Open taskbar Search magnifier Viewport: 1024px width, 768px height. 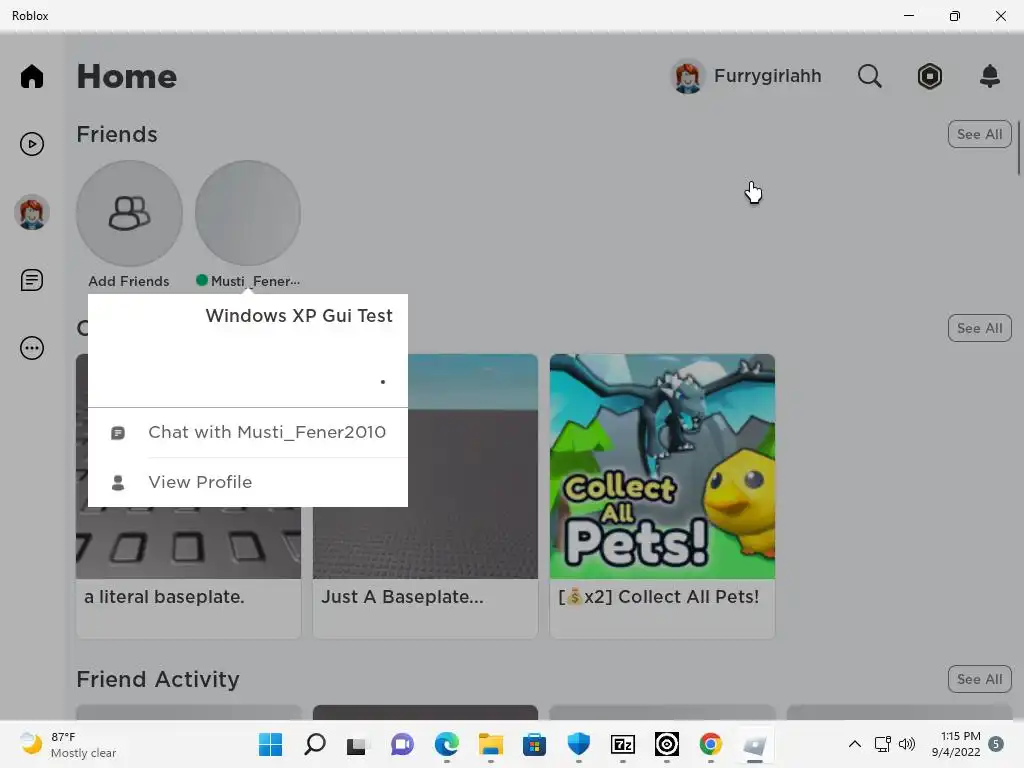315,744
